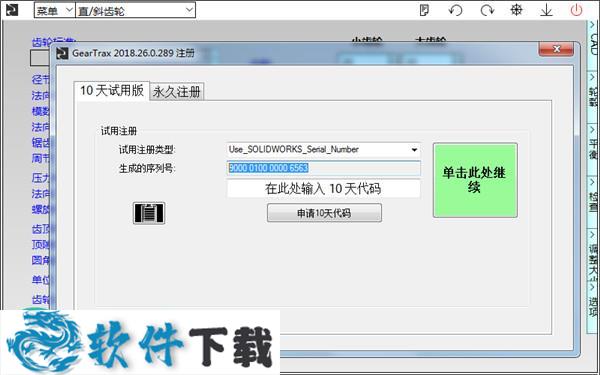The image size is (600, 375).
Task: Switch to the 永久注册 tab
Action: [176, 91]
